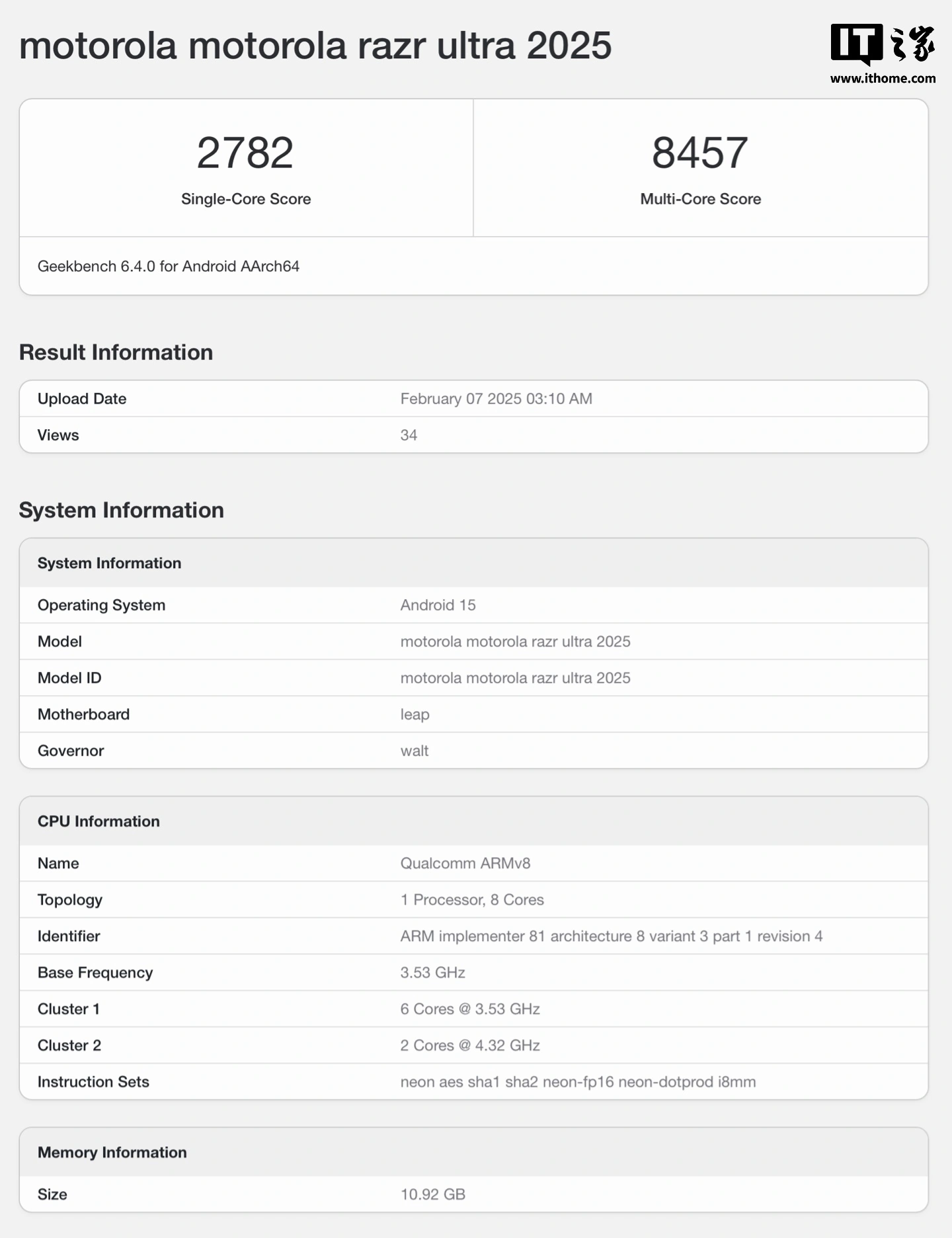Click the upload date value February 07 2025
Screen dimensions: 952x1238
[496, 399]
